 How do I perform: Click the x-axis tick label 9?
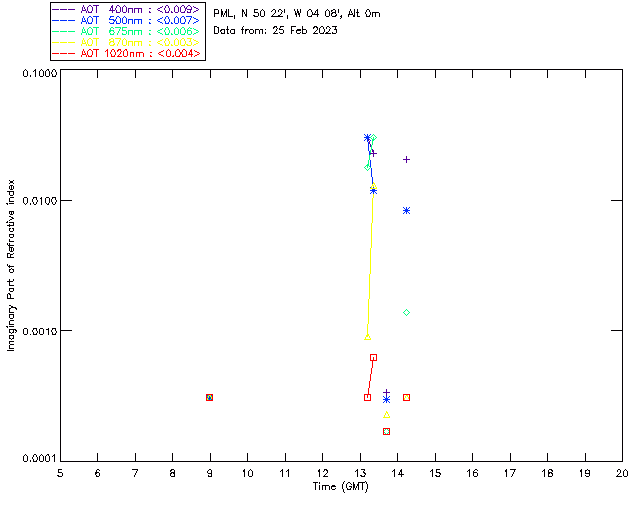pos(210,473)
